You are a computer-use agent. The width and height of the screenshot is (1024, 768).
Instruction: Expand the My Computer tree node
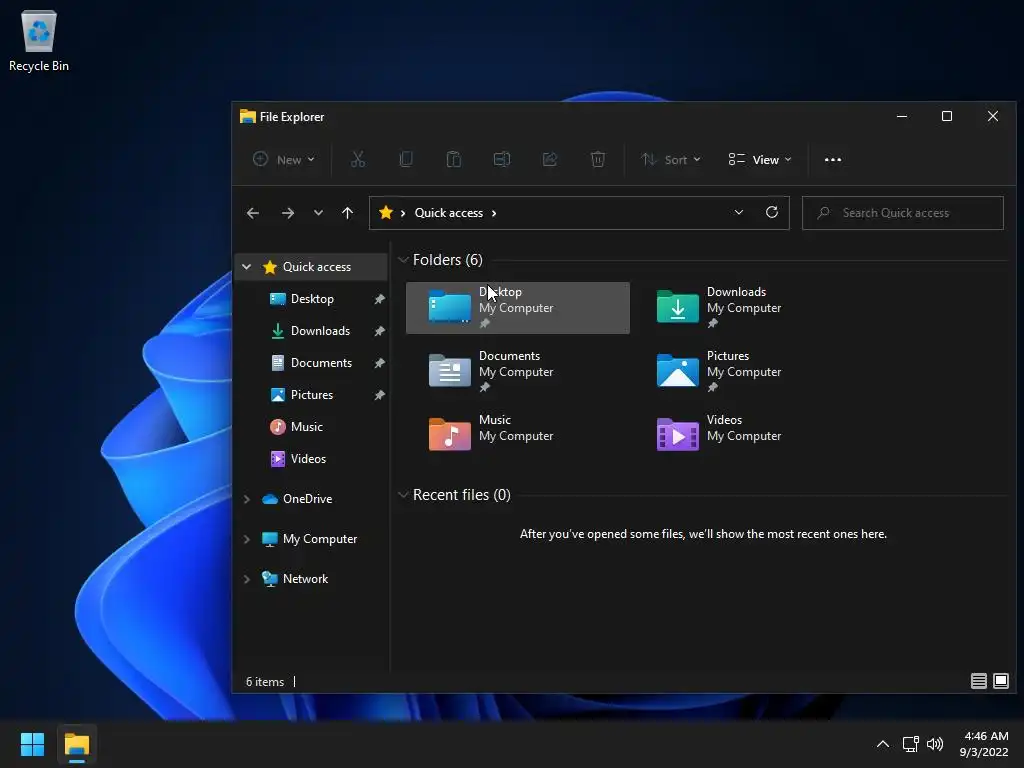point(246,539)
